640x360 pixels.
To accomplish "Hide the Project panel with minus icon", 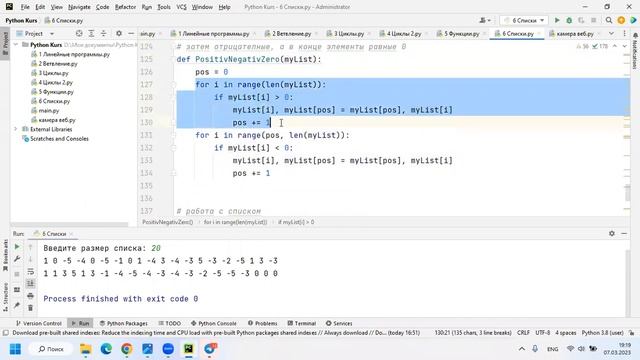I will point(131,33).
